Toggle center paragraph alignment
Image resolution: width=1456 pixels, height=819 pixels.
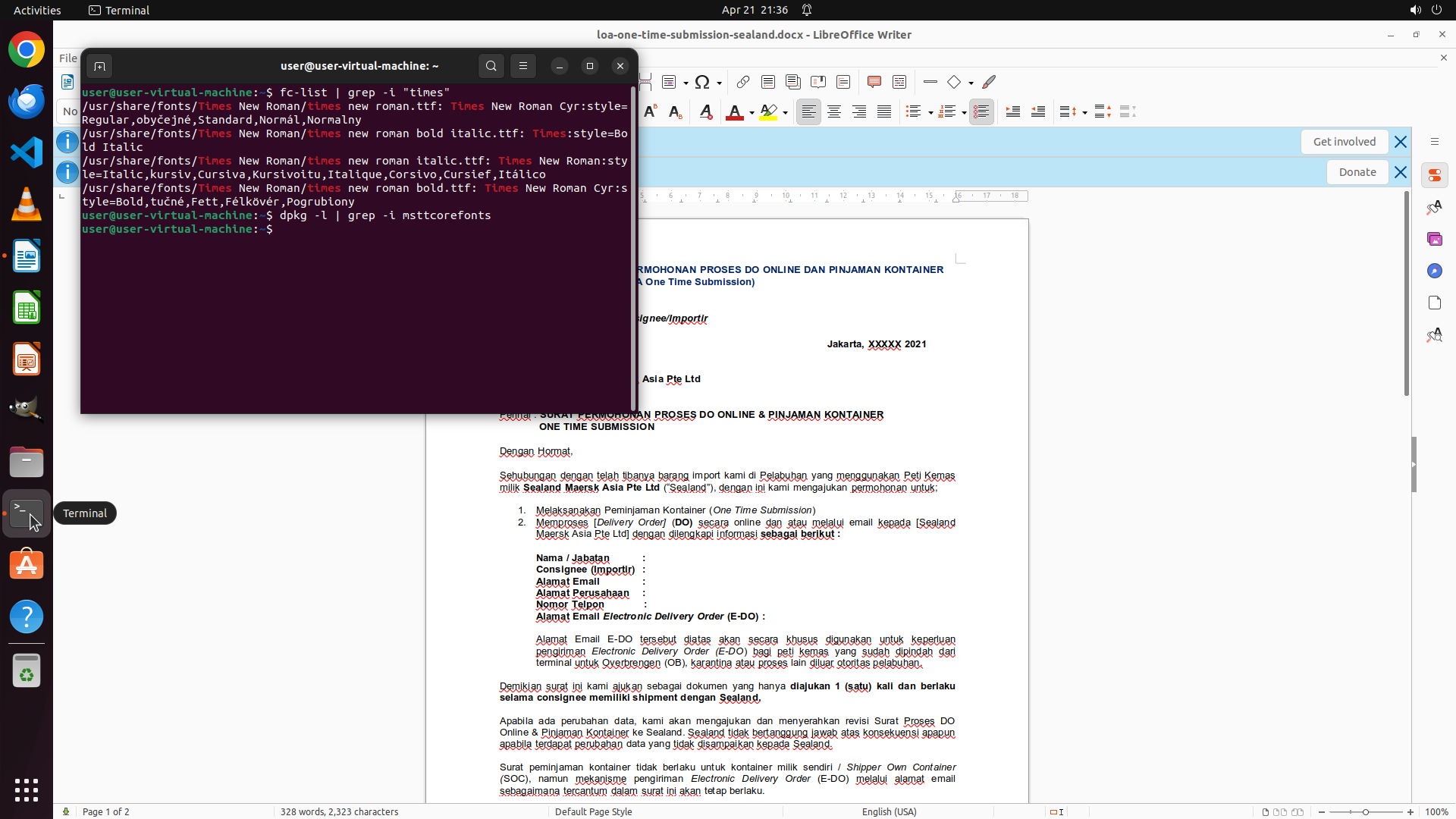click(x=834, y=112)
